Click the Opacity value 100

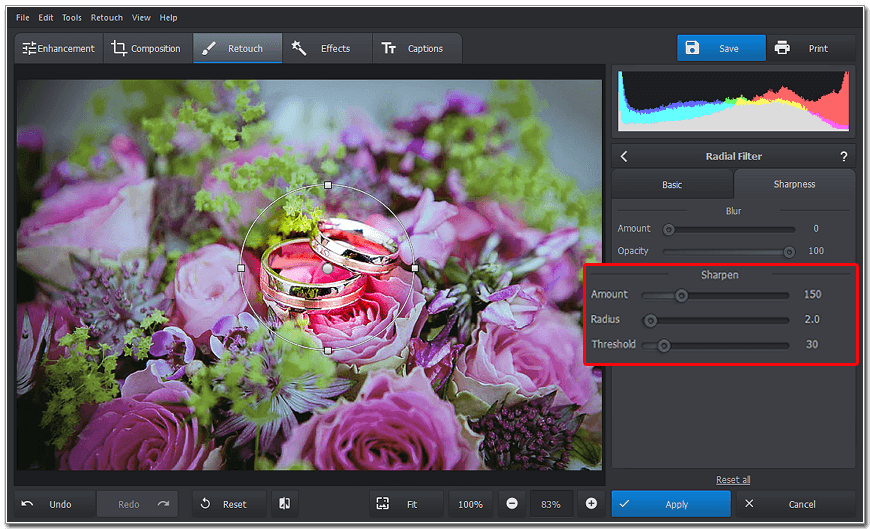coord(816,251)
